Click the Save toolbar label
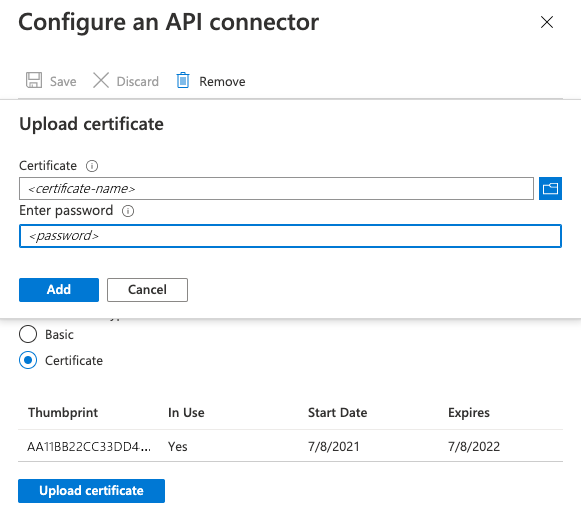Screen dimensions: 581x514 tap(63, 82)
